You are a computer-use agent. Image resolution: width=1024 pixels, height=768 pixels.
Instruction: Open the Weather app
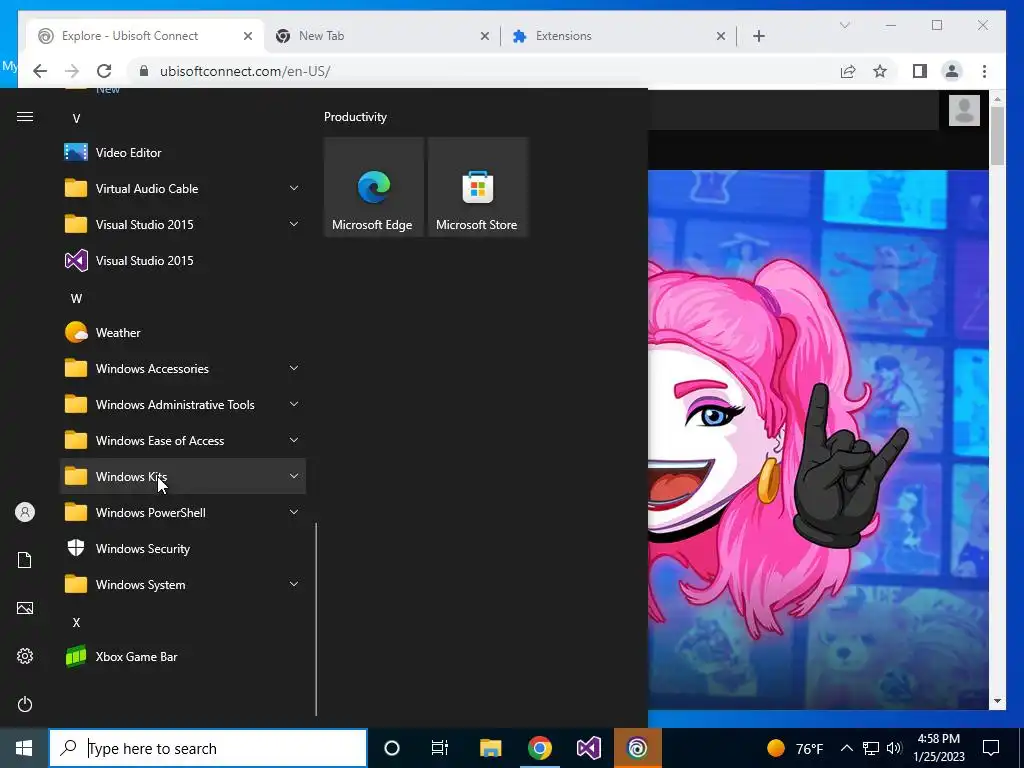tap(182, 332)
